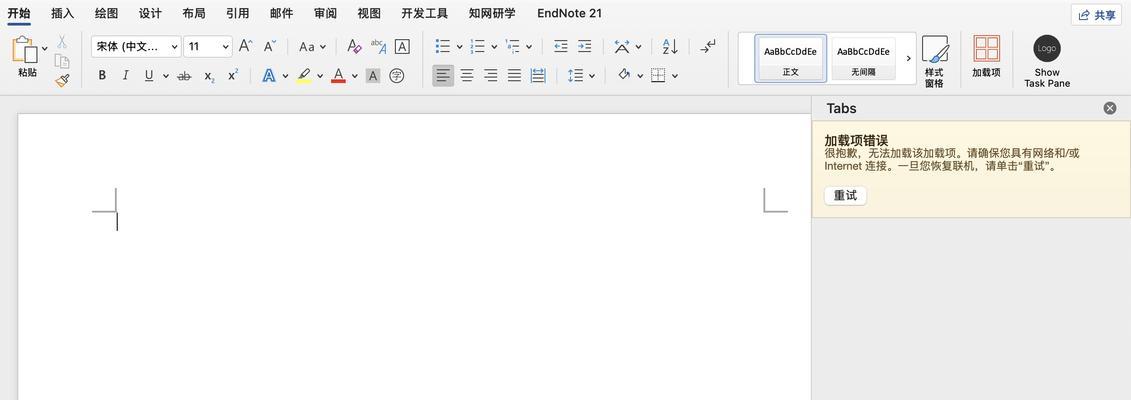Viewport: 1131px width, 400px height.
Task: Open the Change Case dropdown
Action: [312, 46]
